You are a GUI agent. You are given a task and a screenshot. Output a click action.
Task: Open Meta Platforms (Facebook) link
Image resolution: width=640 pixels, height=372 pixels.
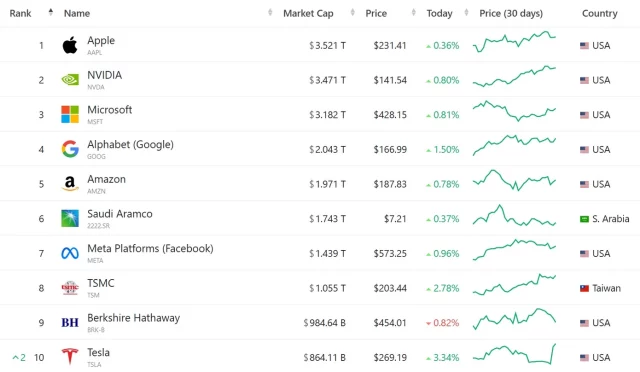[x=150, y=248]
